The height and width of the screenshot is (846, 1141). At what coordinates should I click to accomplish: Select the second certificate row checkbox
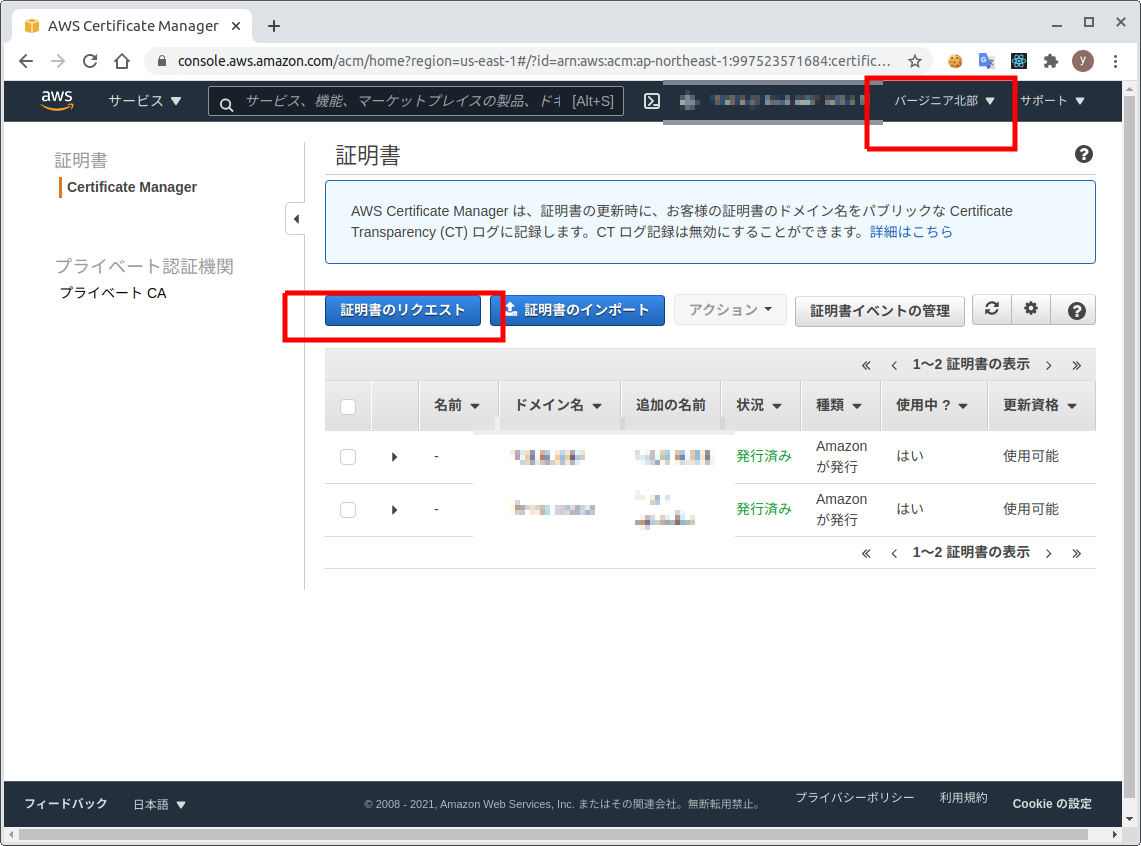click(348, 510)
